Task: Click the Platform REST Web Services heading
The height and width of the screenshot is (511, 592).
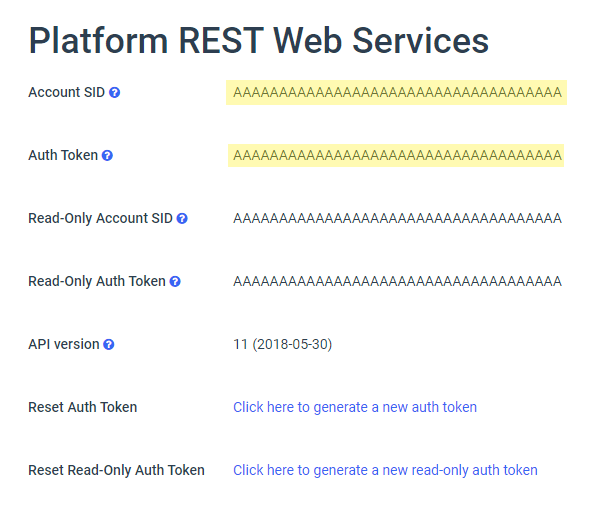Action: 259,41
